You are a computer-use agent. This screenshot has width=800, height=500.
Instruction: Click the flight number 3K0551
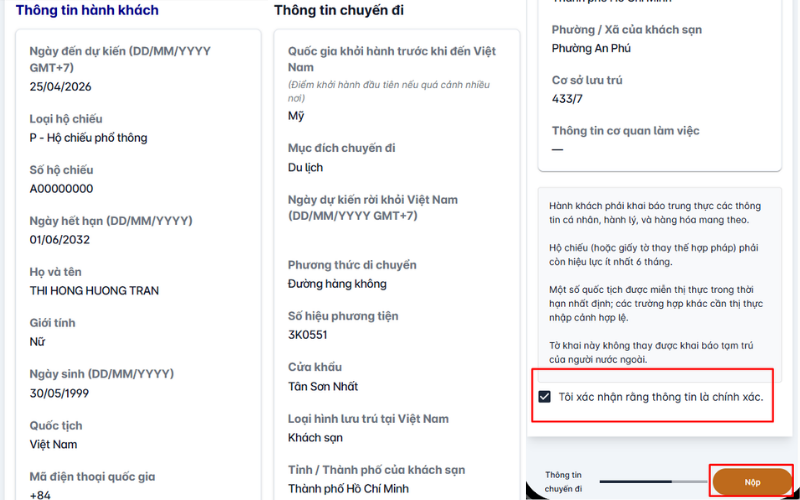point(307,335)
